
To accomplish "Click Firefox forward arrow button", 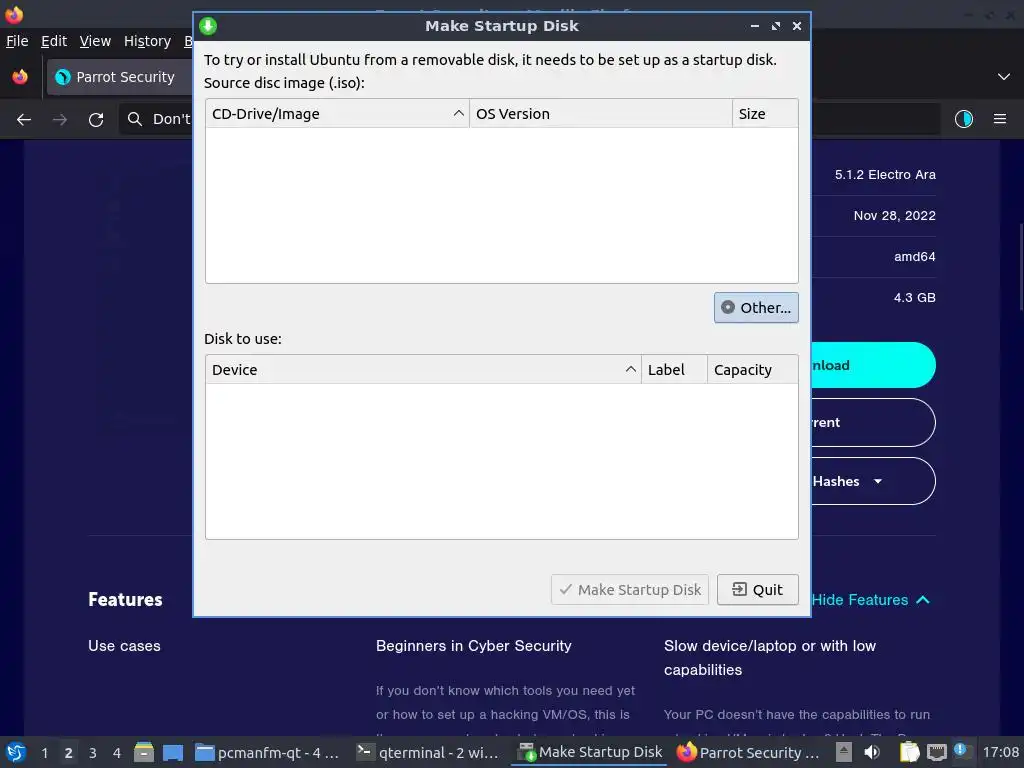I will (60, 120).
